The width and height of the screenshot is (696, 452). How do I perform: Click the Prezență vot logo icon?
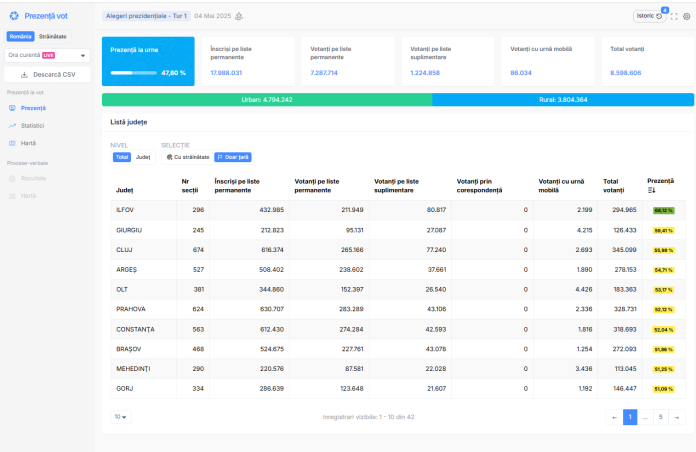point(14,17)
